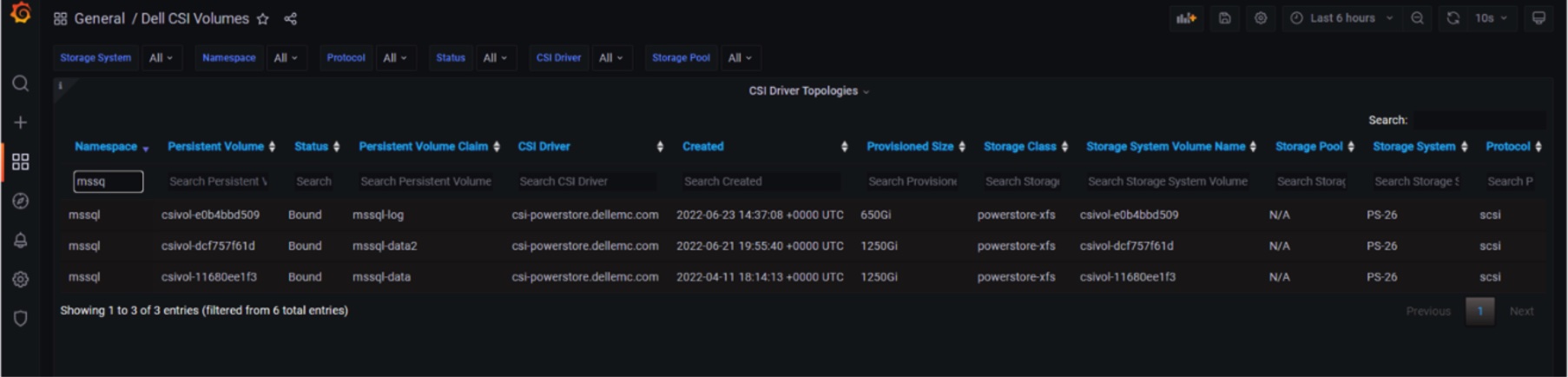The image size is (1568, 377).
Task: Sort by Storage System column header
Action: point(1420,147)
